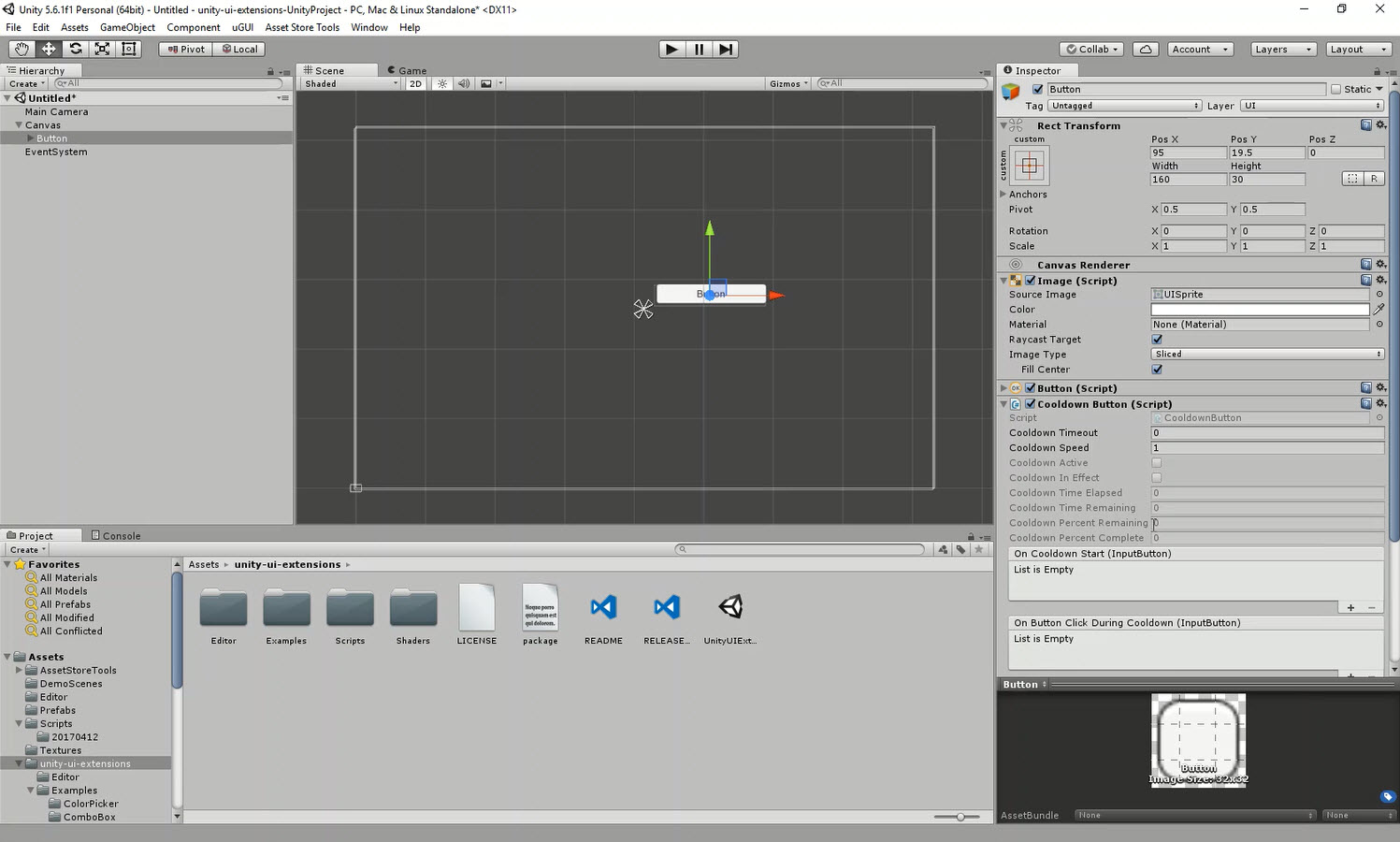Click blueprint mode button in Rect Transform
The height and width of the screenshot is (842, 1400).
(1352, 179)
